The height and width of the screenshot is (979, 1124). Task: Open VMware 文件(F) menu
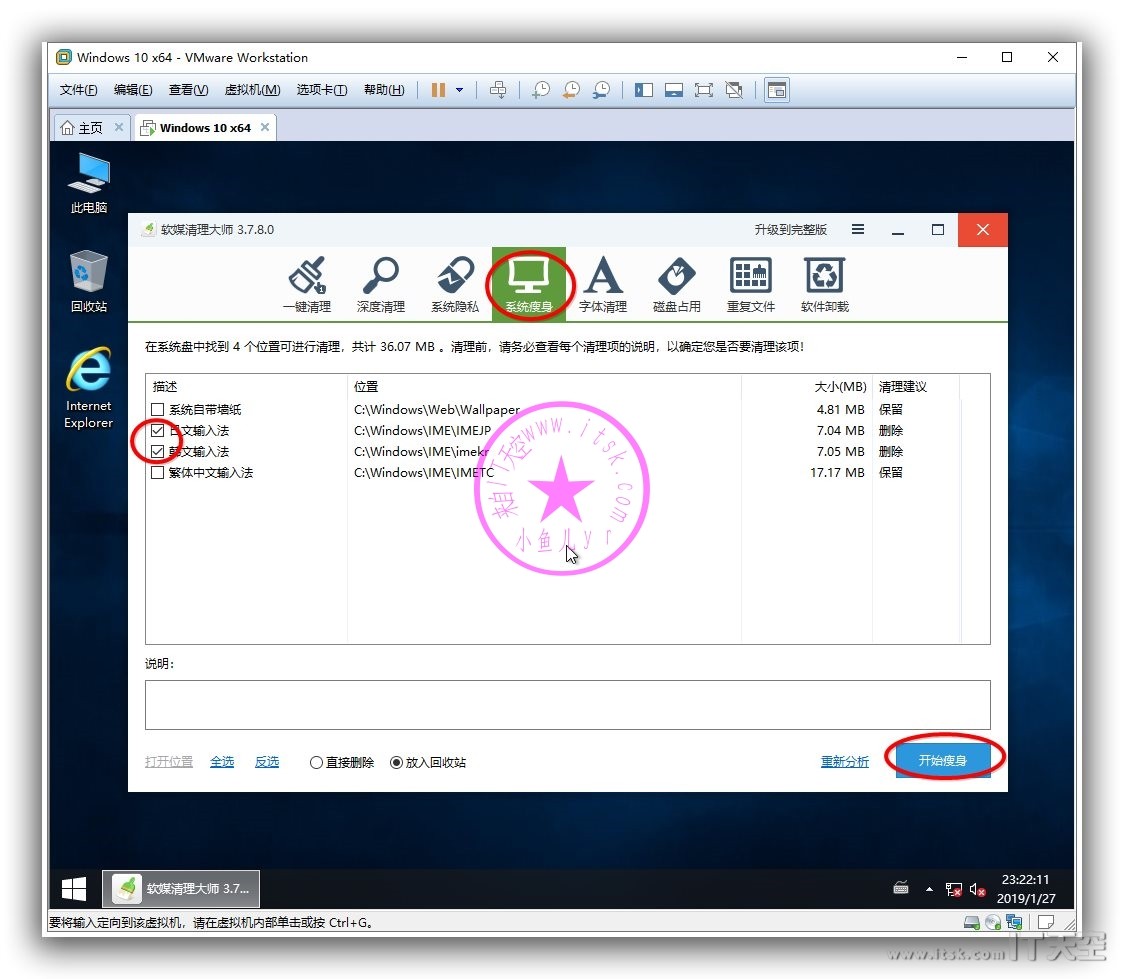click(x=78, y=90)
